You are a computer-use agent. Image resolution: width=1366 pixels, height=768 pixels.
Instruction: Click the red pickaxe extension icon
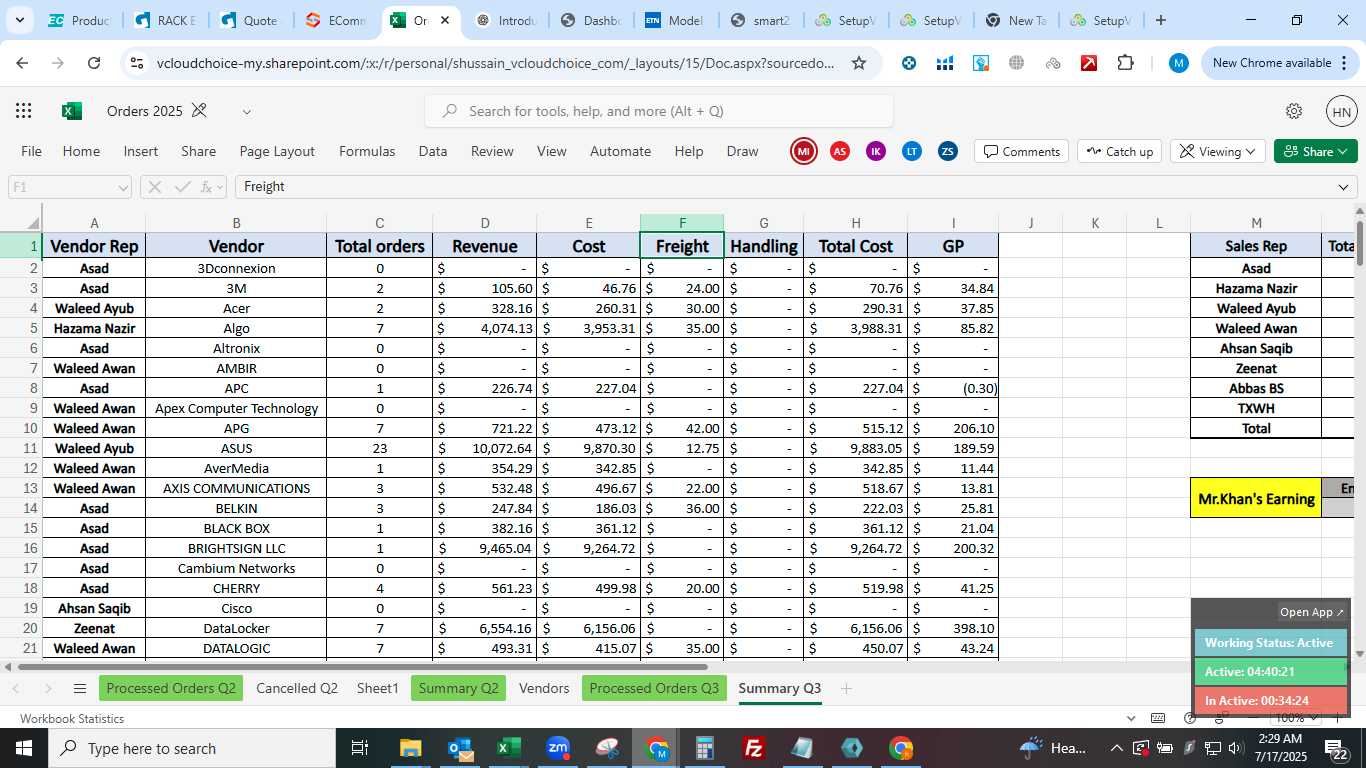point(1089,63)
